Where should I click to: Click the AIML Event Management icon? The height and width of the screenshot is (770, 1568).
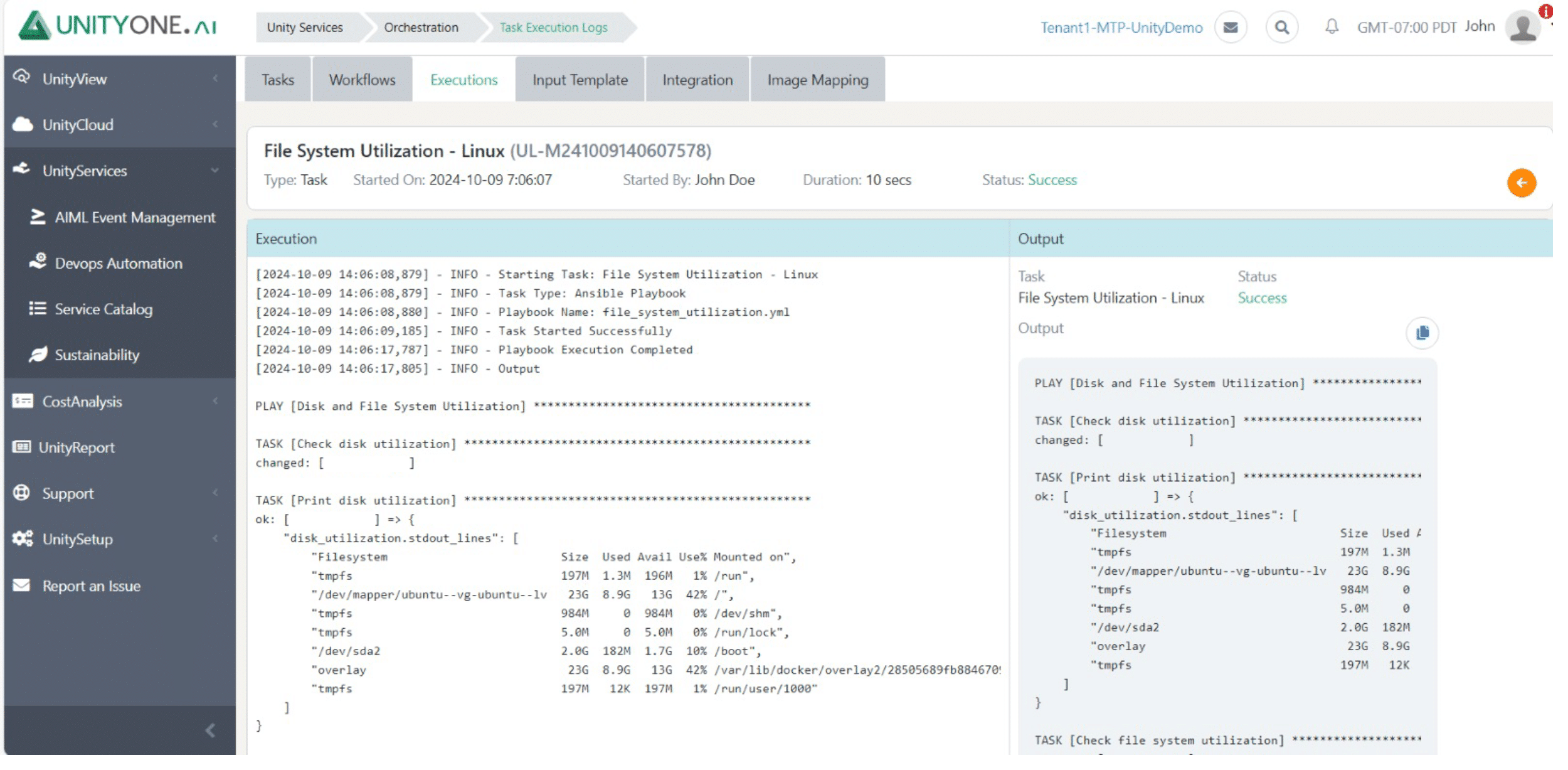[x=38, y=217]
